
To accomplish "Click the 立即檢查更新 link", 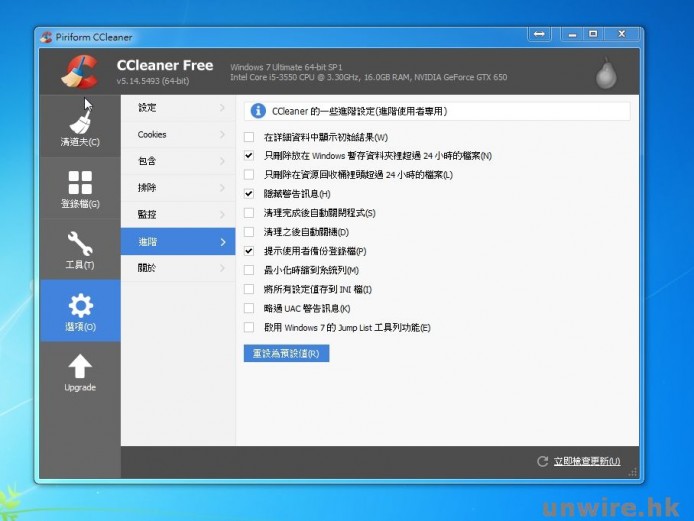I will tap(586, 461).
